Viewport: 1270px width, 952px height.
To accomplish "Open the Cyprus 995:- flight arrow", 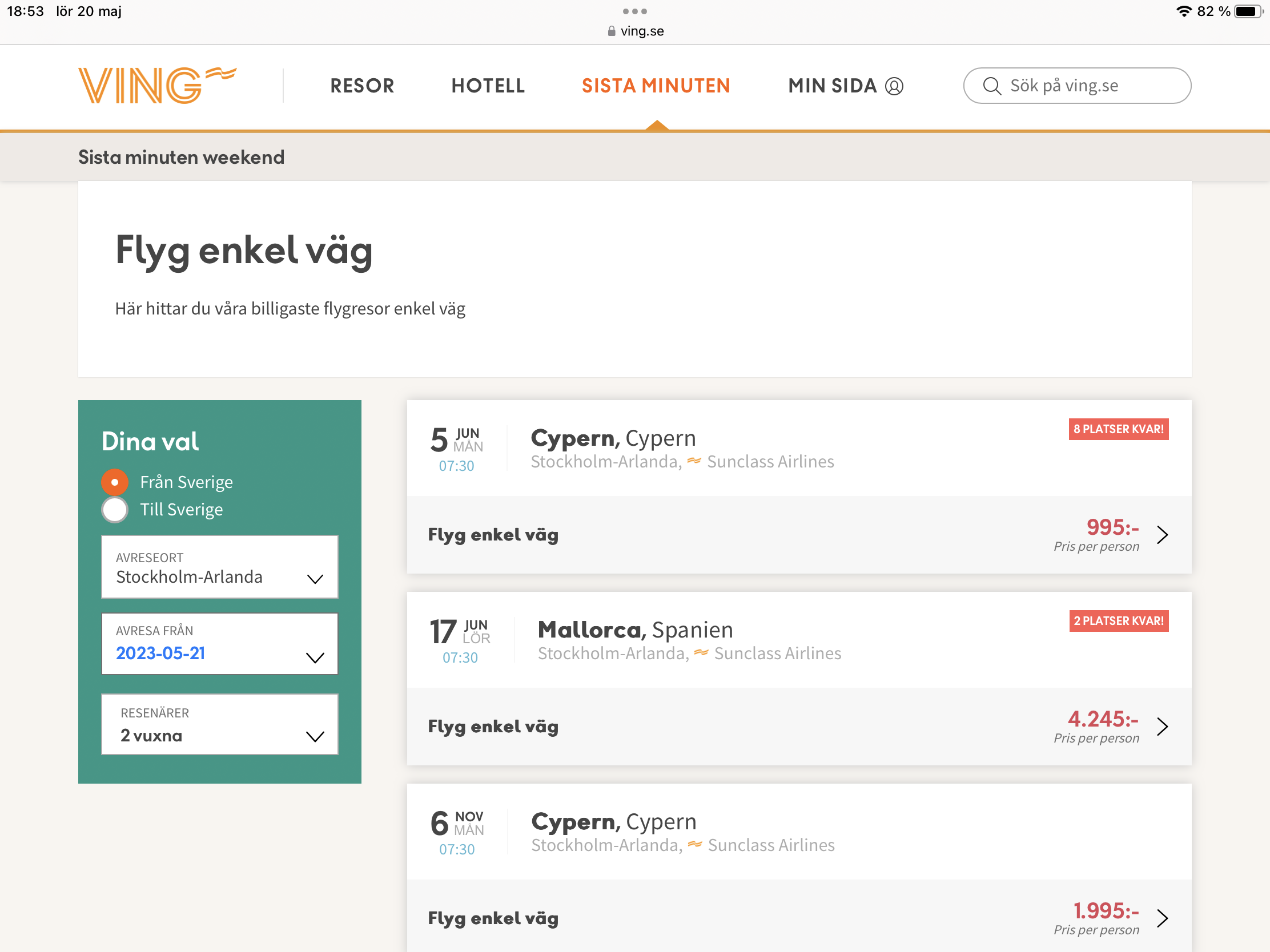I will coord(1163,535).
